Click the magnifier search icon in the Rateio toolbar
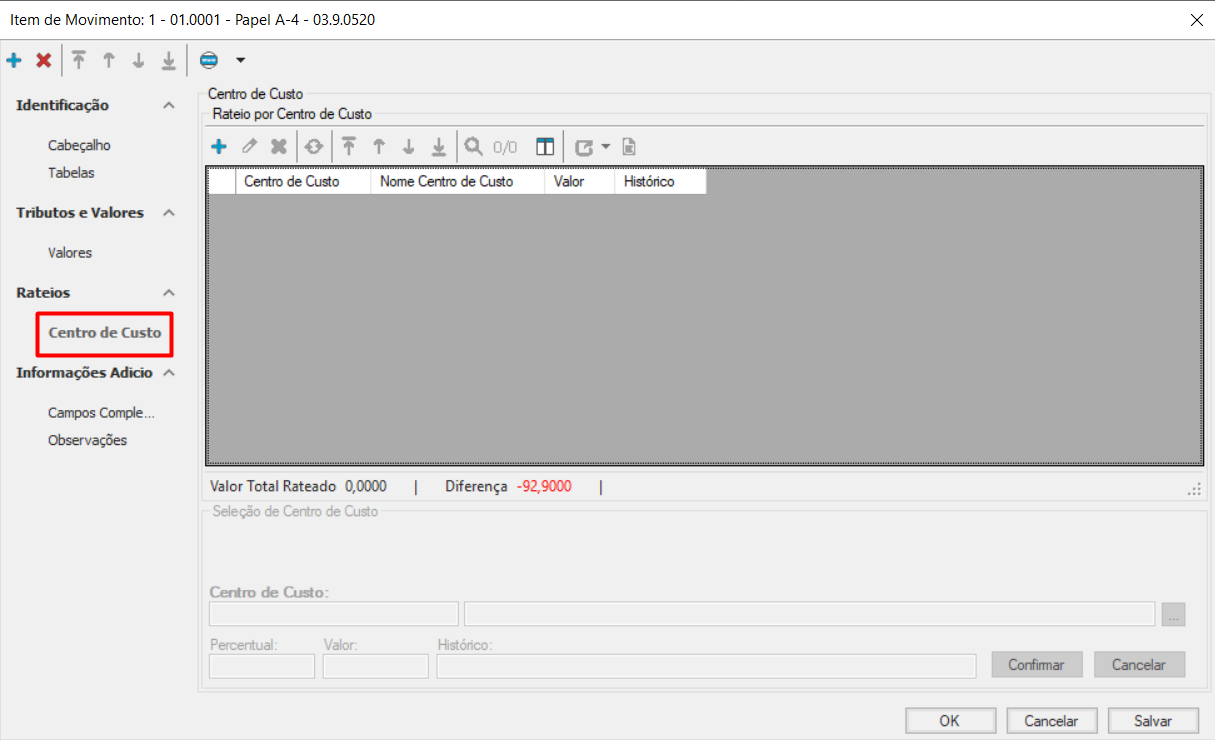Screen dimensions: 1215x740 [x=474, y=147]
